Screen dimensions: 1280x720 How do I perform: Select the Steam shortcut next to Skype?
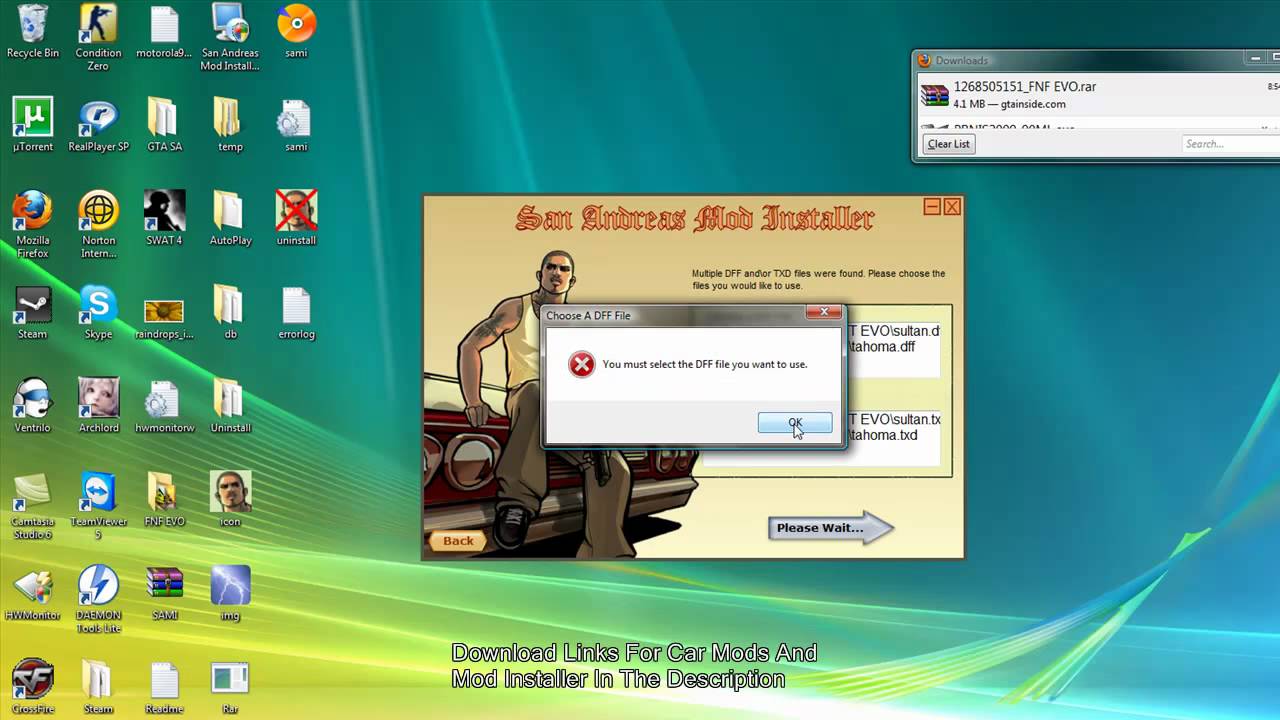tap(33, 313)
